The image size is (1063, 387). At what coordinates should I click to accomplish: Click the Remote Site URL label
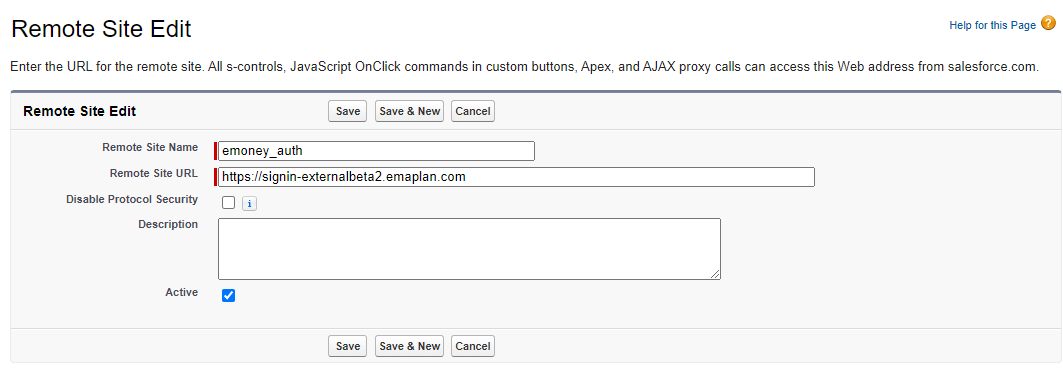154,174
